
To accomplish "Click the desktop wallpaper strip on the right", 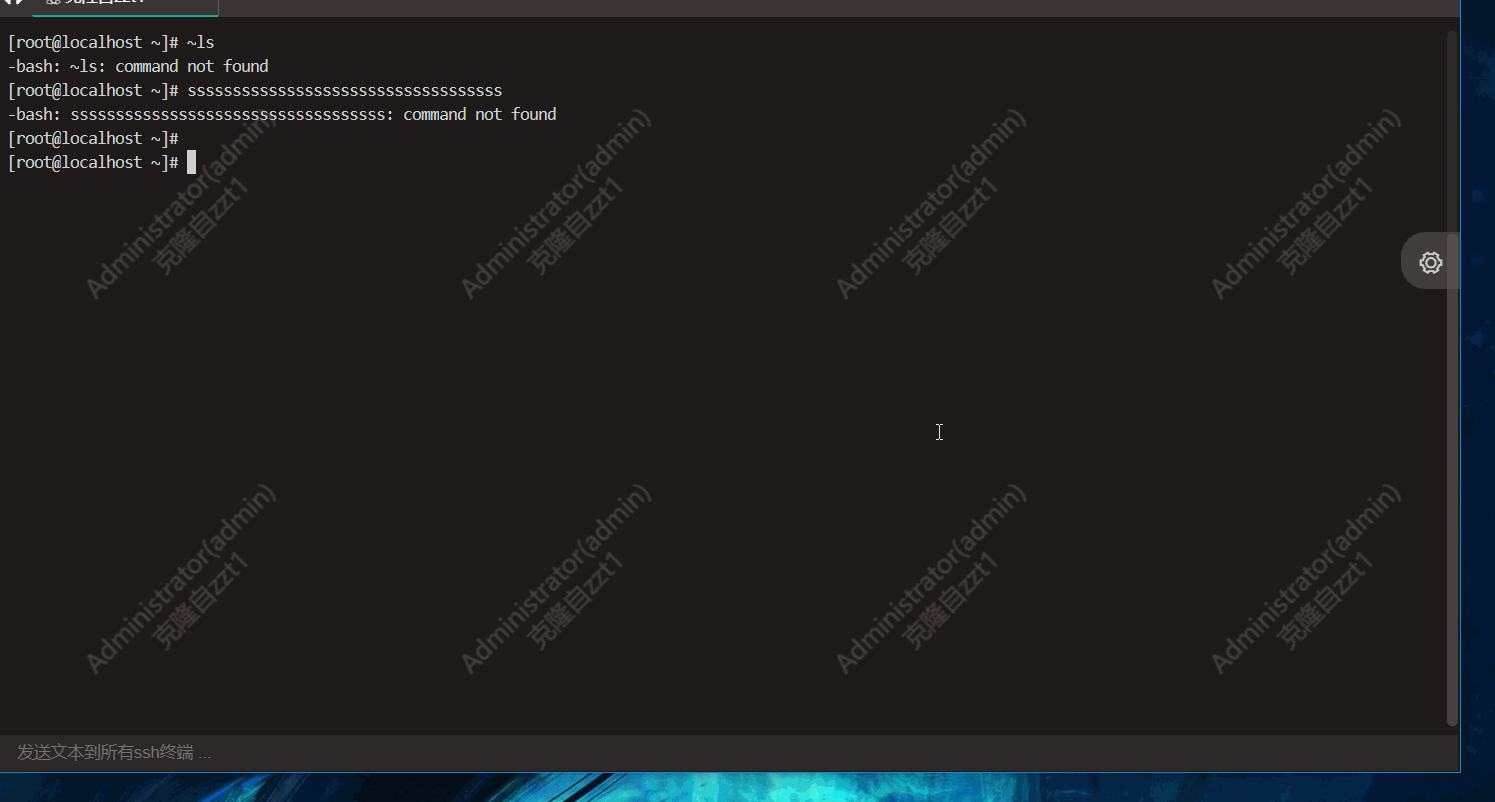I will click(1480, 400).
